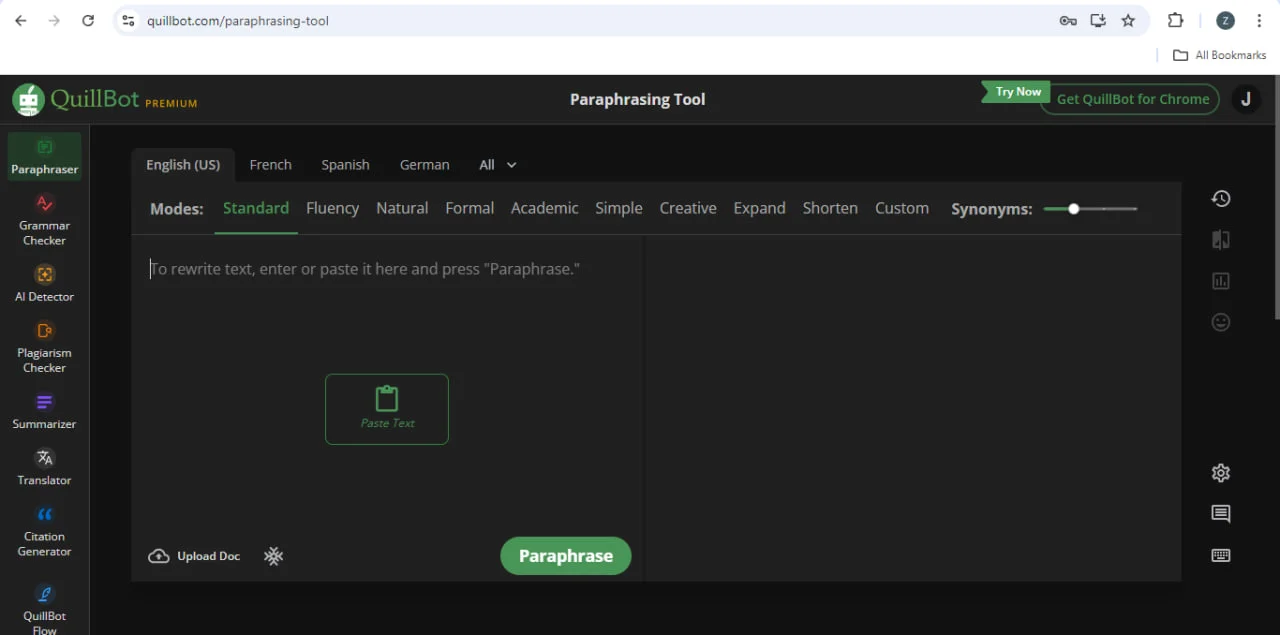Viewport: 1280px width, 635px height.
Task: Open the AI Detector tool
Action: [44, 283]
